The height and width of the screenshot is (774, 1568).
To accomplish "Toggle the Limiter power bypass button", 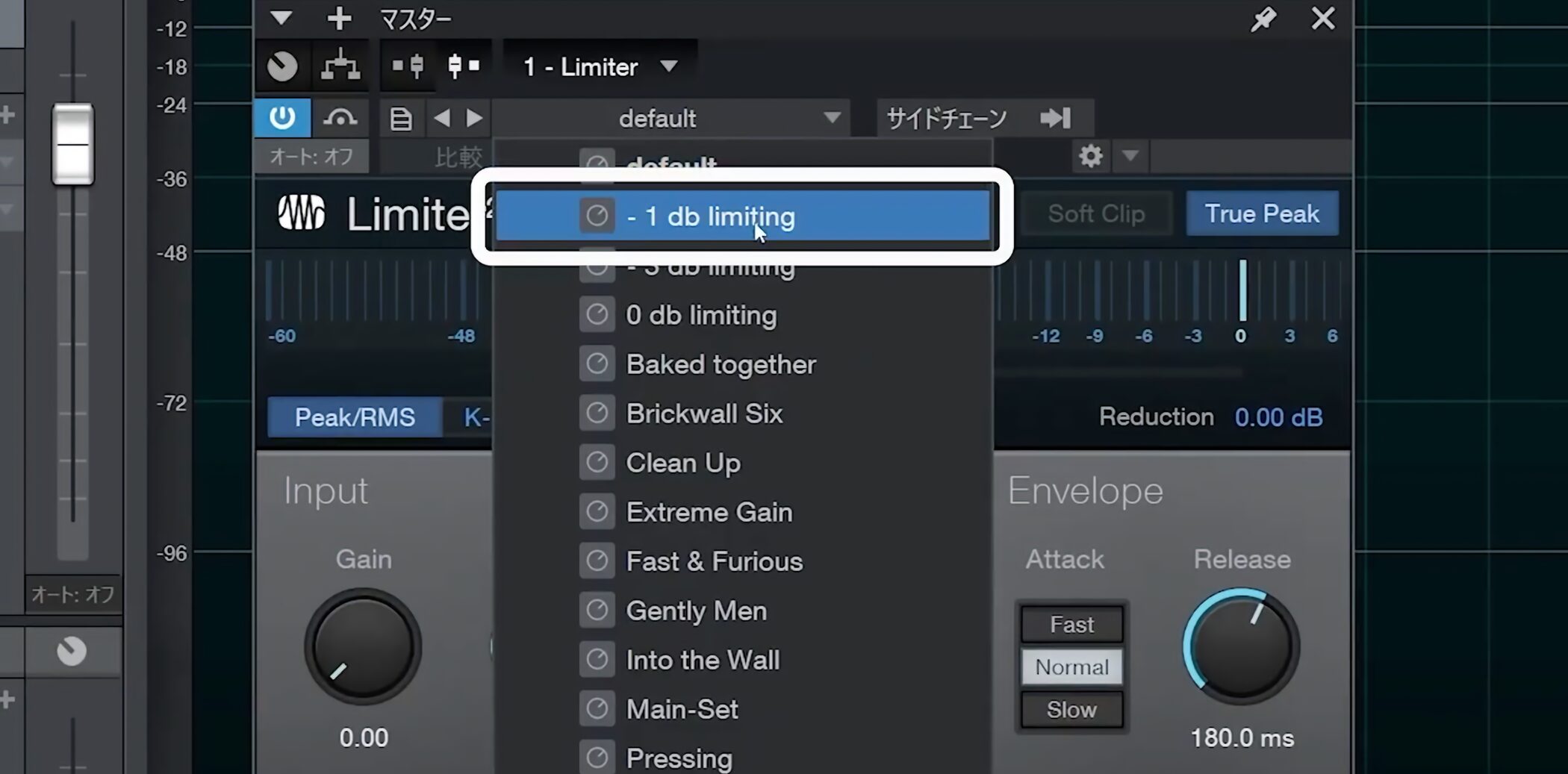I will (281, 118).
